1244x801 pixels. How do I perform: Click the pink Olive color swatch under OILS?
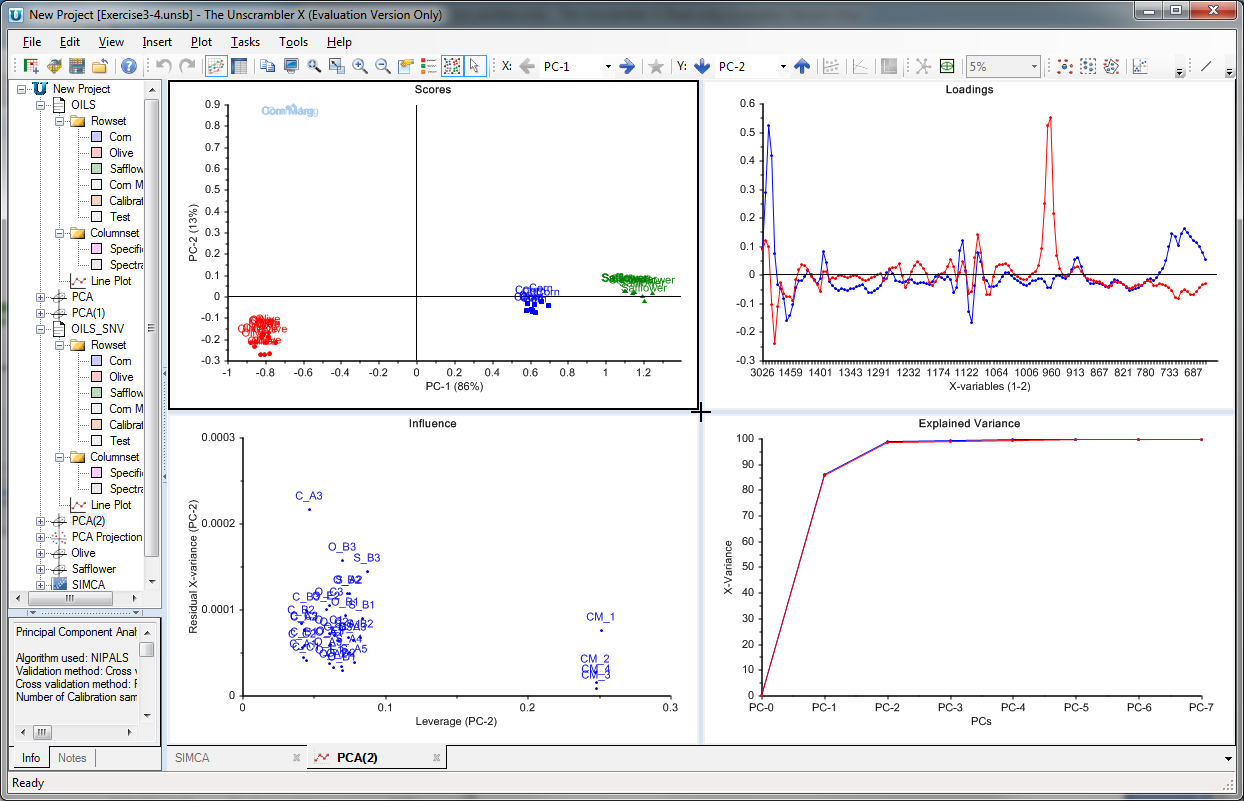[x=96, y=153]
